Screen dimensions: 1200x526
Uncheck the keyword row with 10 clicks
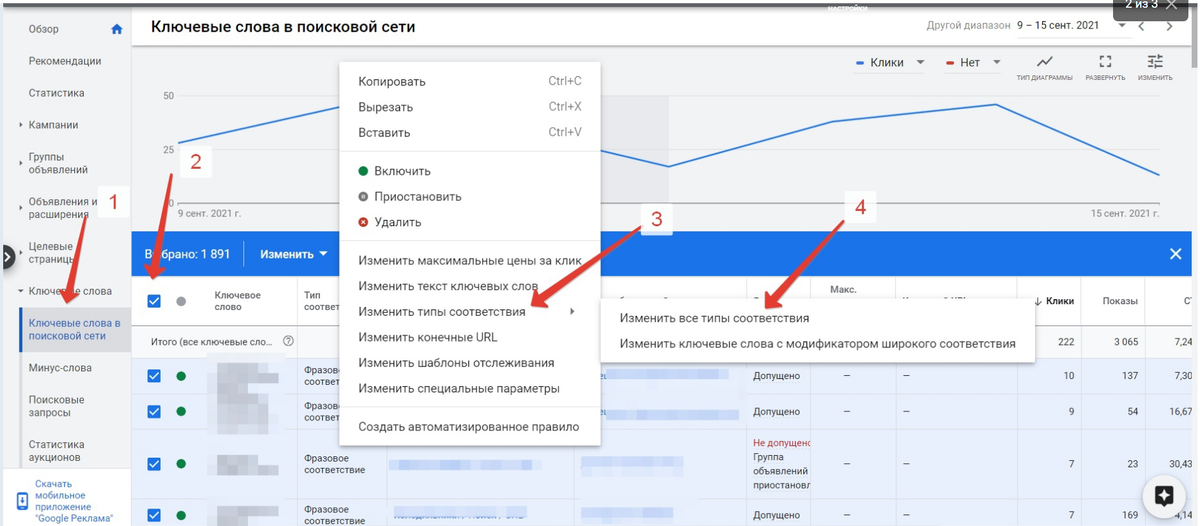pos(154,376)
